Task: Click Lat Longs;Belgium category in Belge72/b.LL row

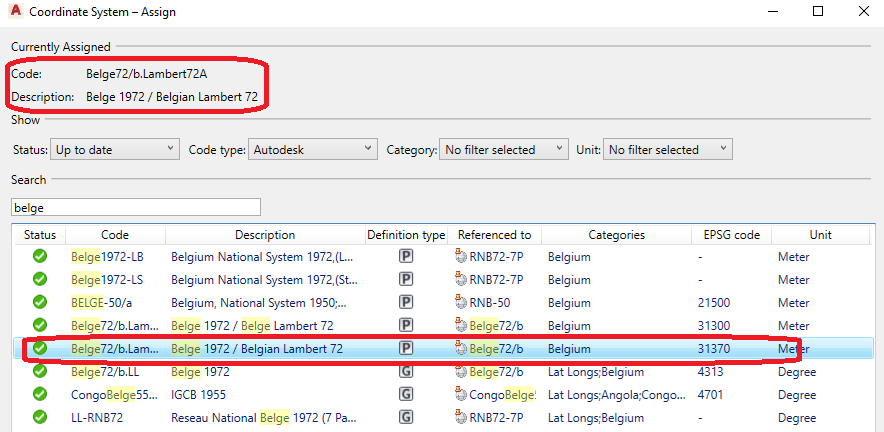Action: pos(595,372)
